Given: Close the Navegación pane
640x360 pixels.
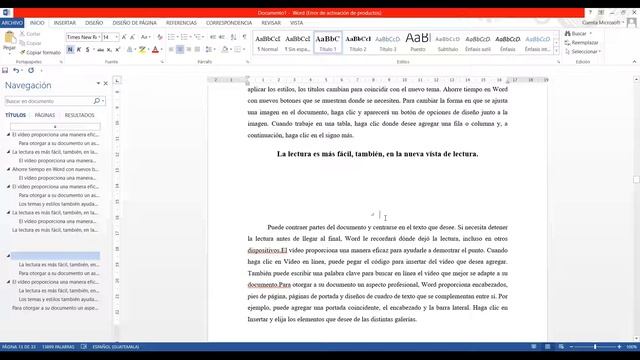Looking at the screenshot, I should (106, 83).
